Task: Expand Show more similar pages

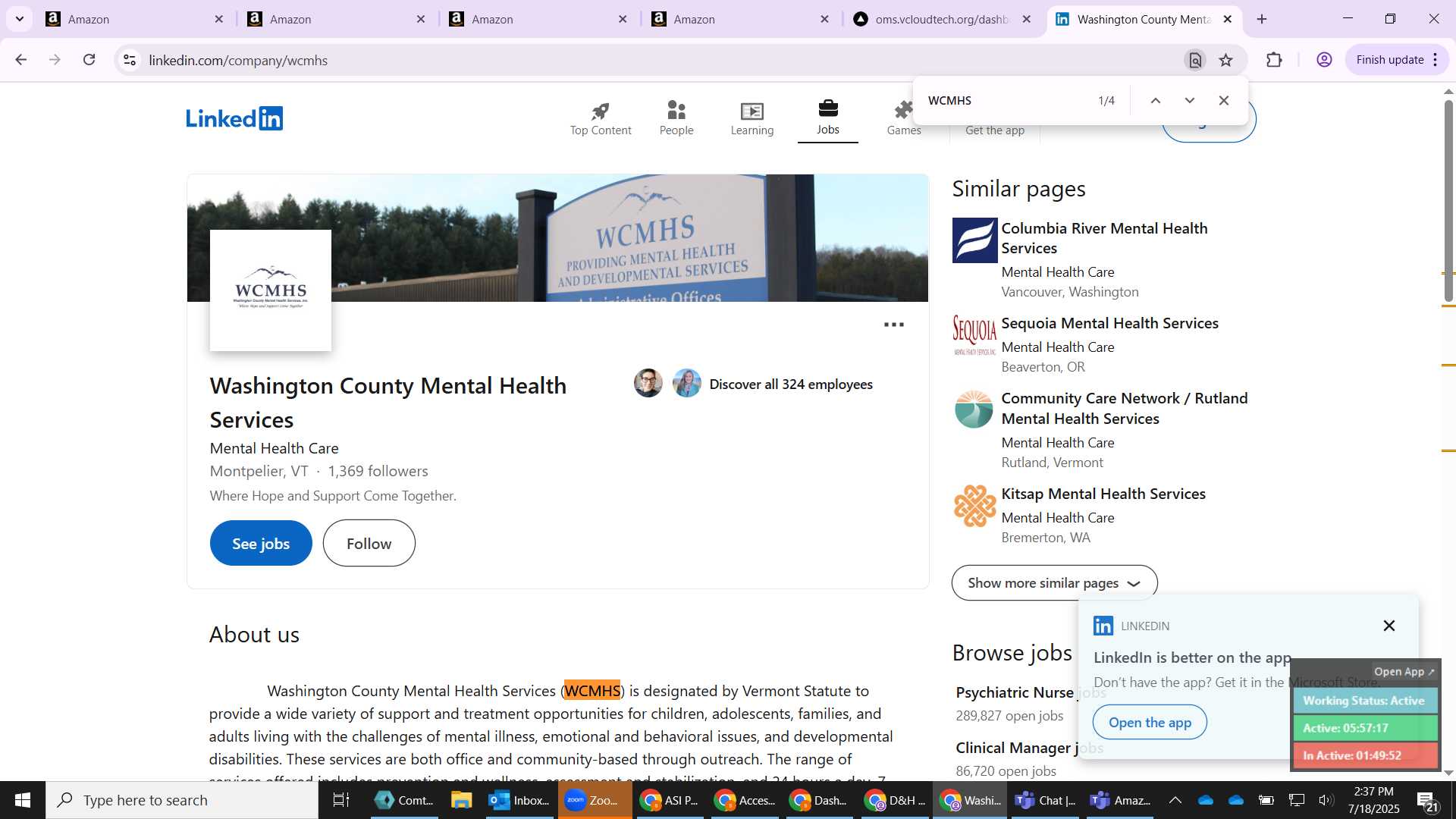Action: click(1054, 582)
